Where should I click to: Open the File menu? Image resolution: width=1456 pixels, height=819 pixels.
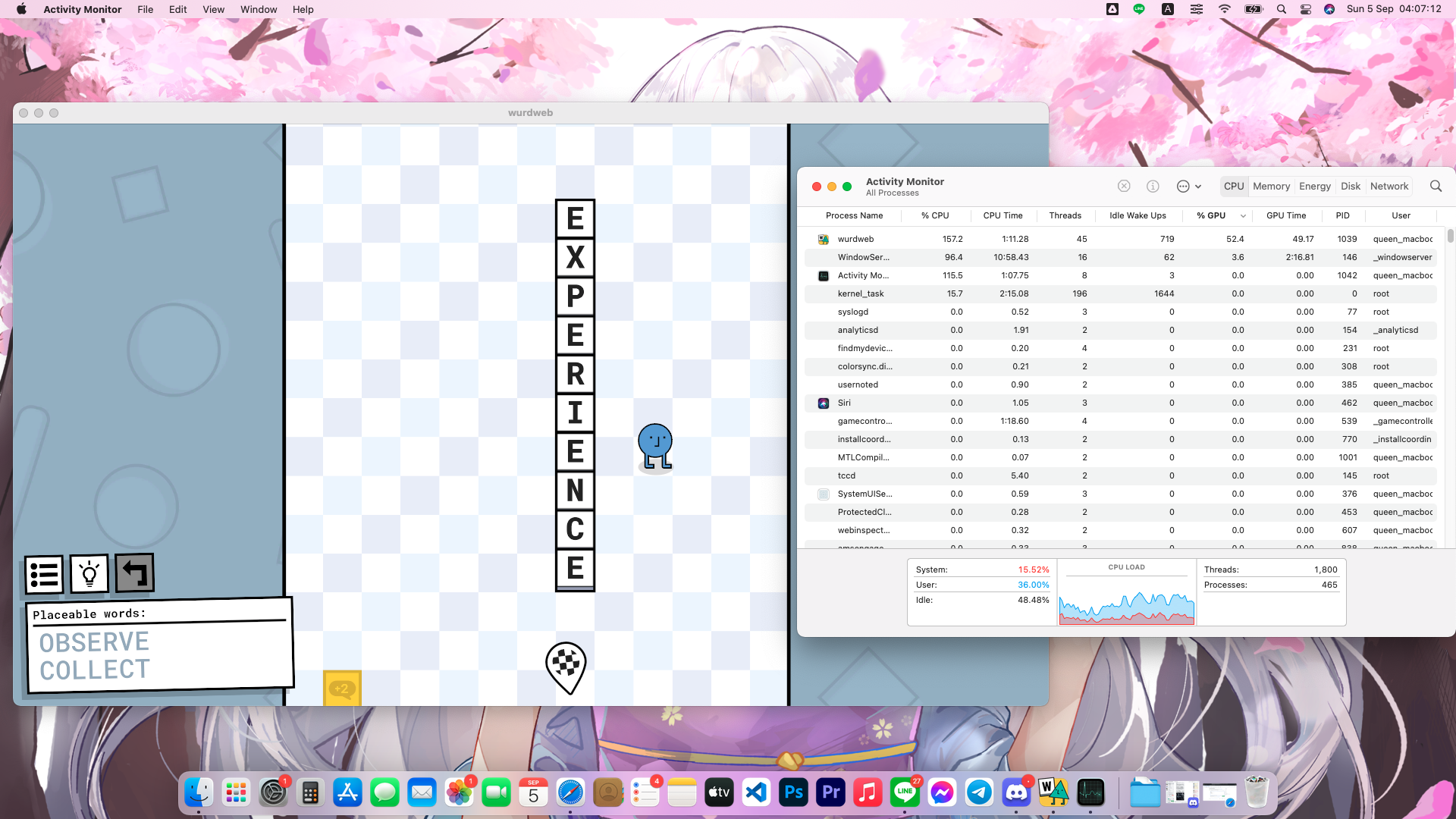[145, 9]
